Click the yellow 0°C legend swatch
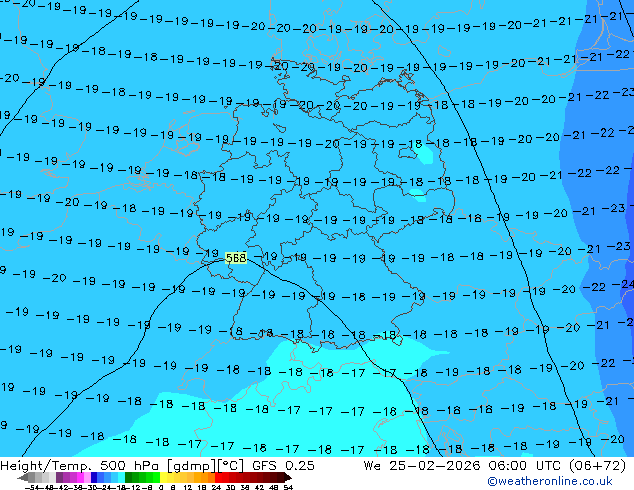Image resolution: width=634 pixels, height=490 pixels. 163,477
